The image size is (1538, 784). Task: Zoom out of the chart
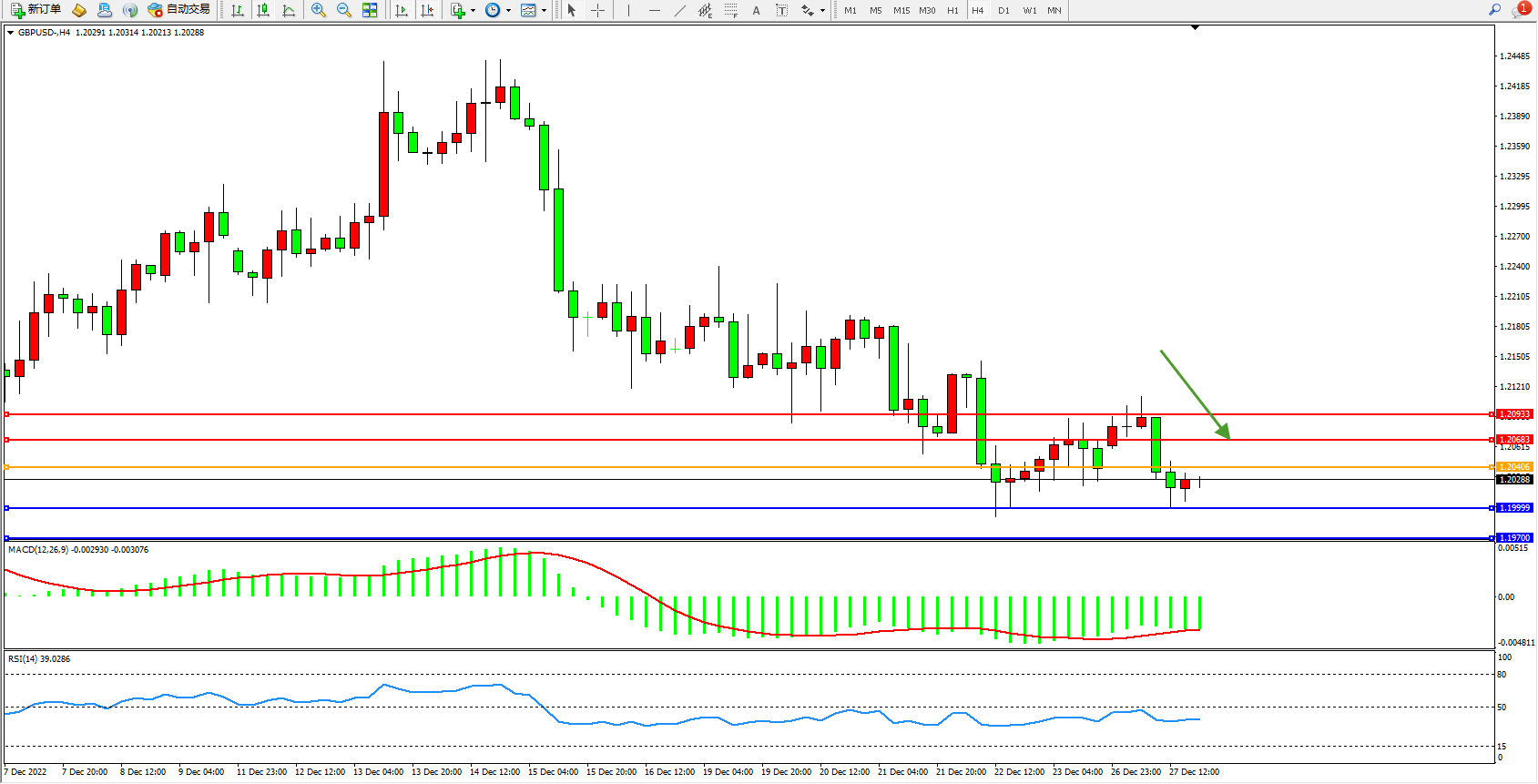(x=344, y=10)
